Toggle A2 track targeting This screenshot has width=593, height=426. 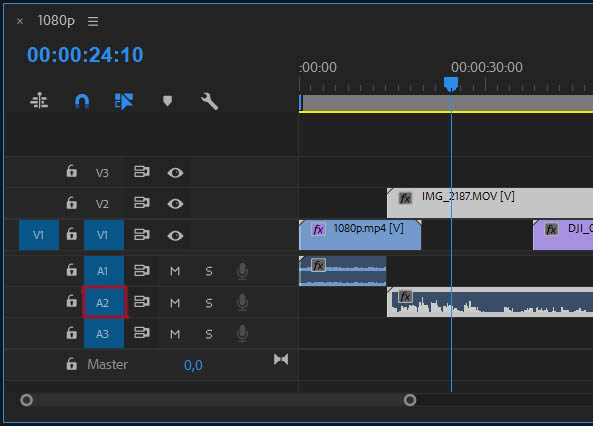pos(104,302)
